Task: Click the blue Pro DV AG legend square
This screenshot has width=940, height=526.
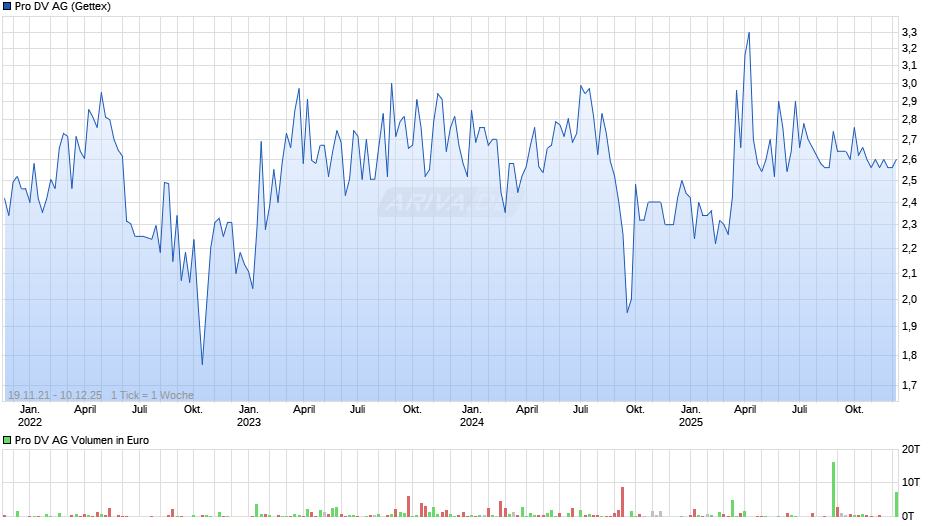Action: coord(7,7)
